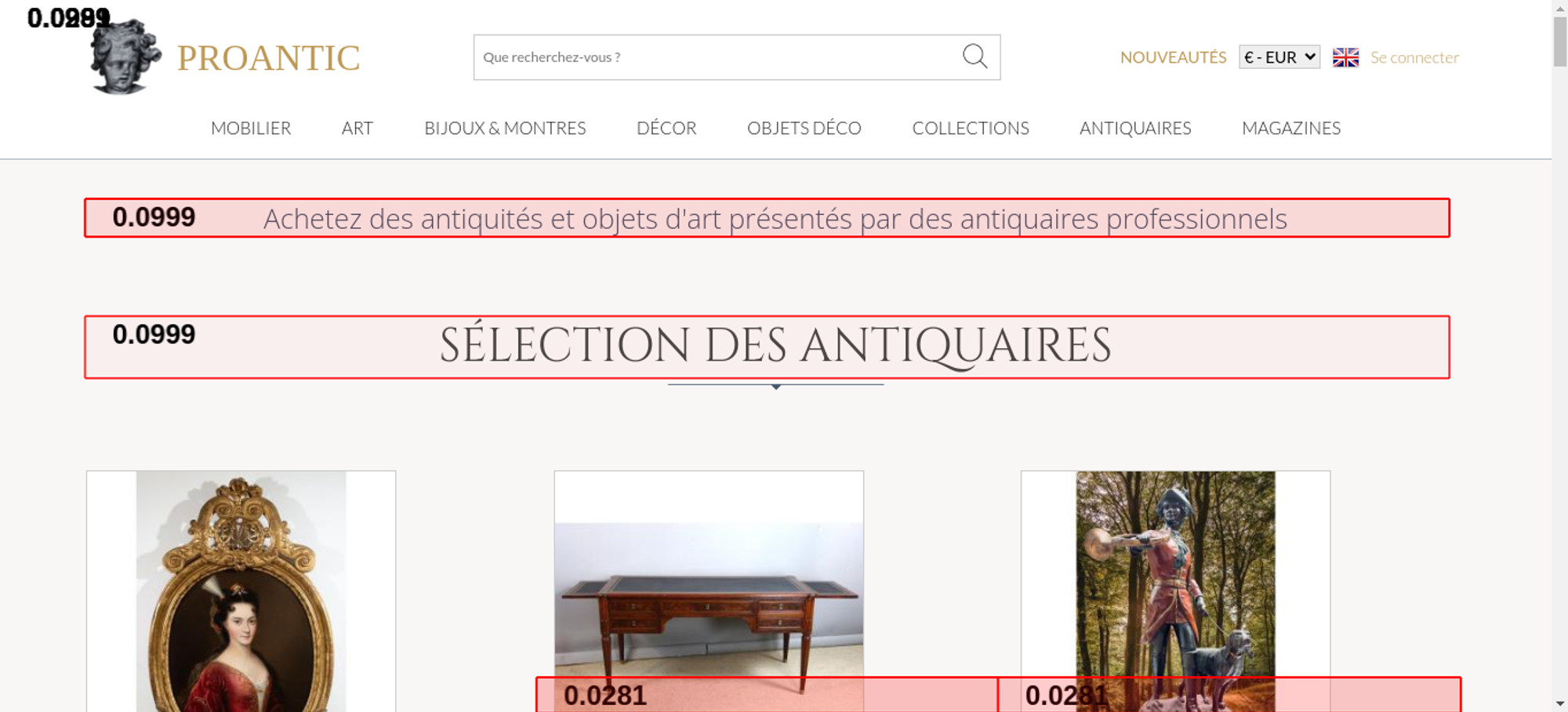Click the PROANTIC brand name text

268,58
